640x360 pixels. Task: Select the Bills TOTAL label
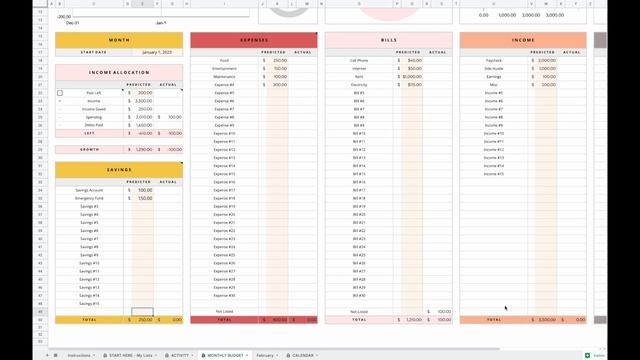(359, 320)
